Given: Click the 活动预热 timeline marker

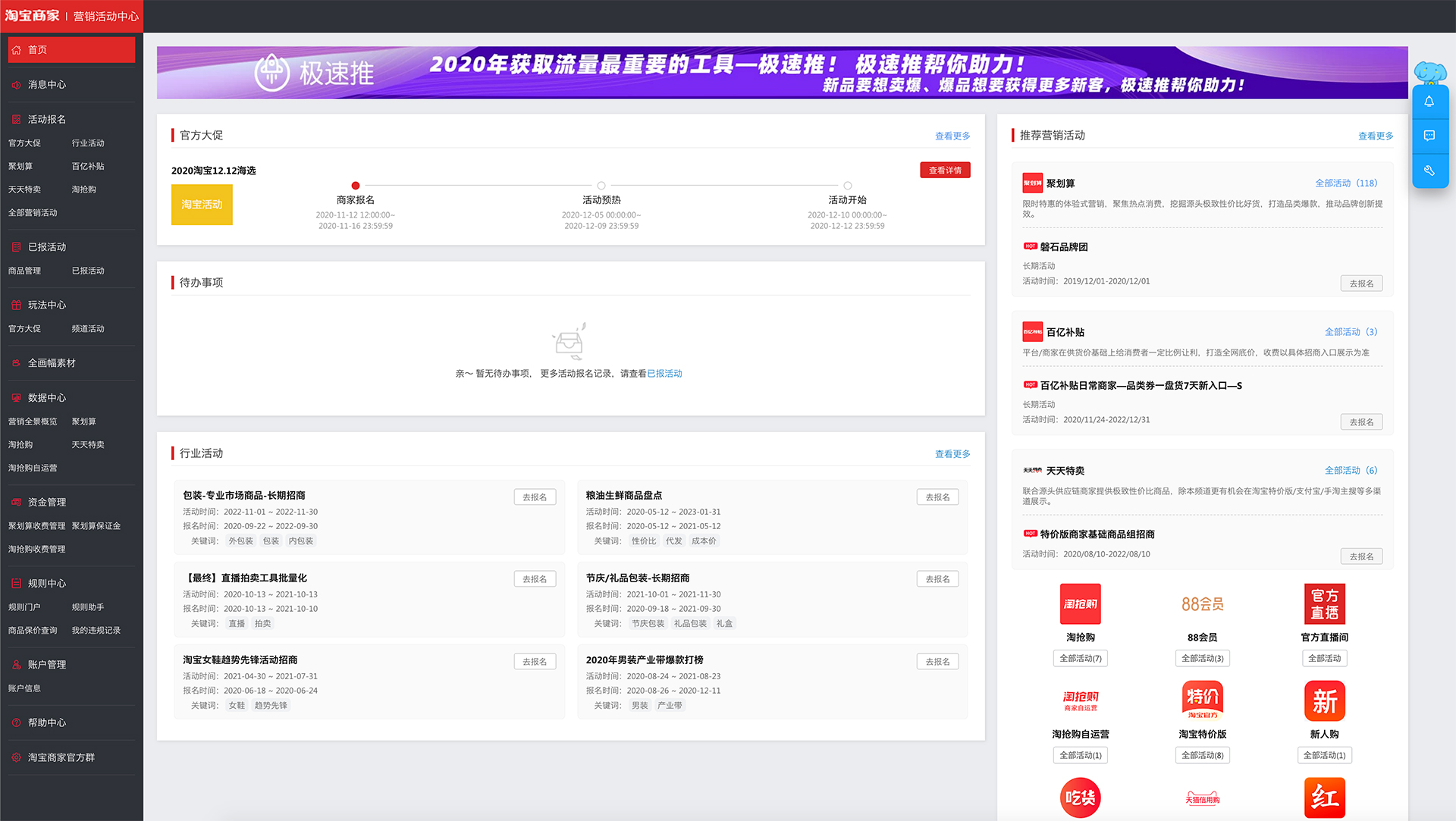Looking at the screenshot, I should 601,186.
